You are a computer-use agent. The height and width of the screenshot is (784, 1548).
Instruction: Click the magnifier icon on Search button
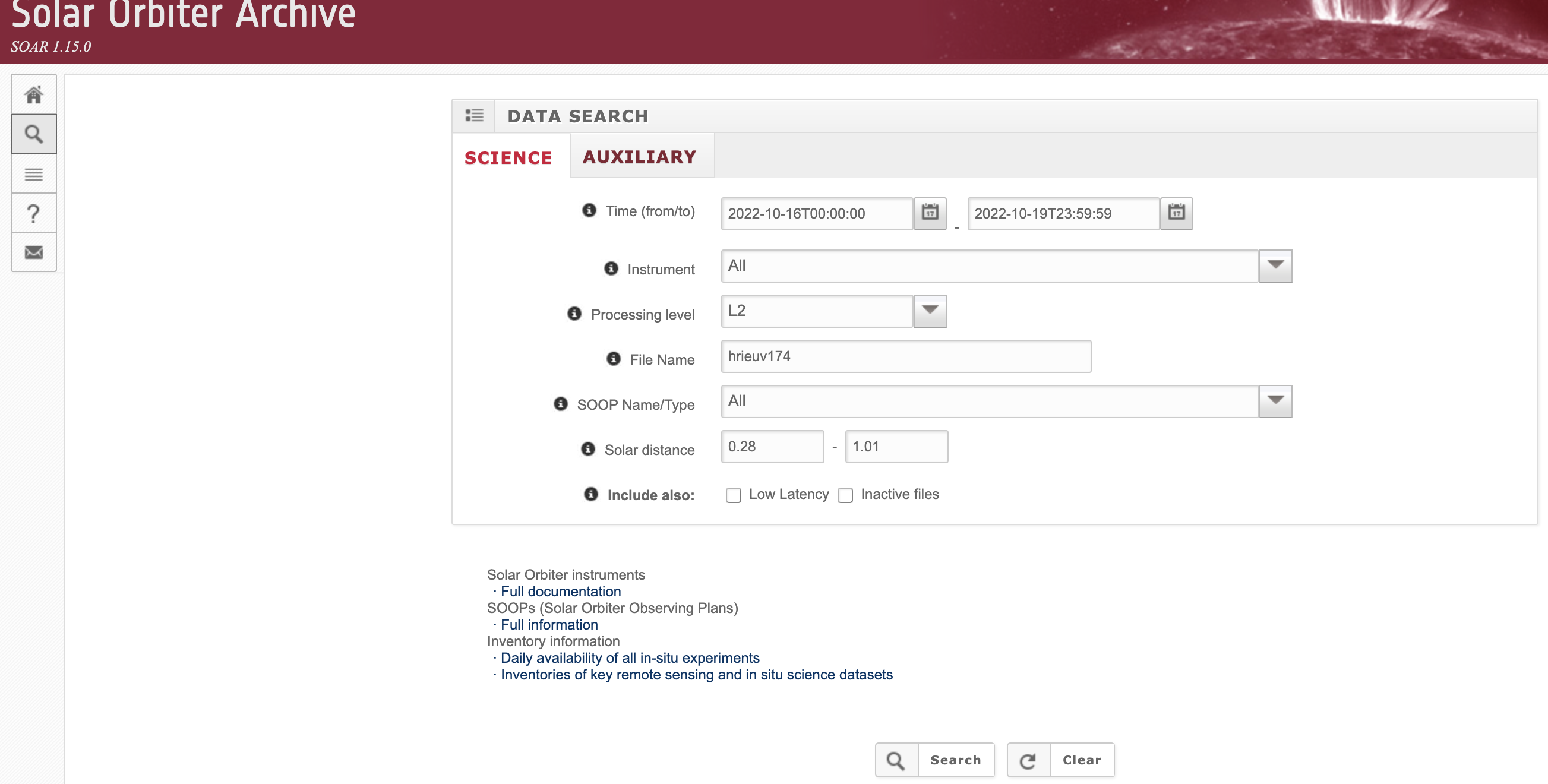[x=896, y=761]
